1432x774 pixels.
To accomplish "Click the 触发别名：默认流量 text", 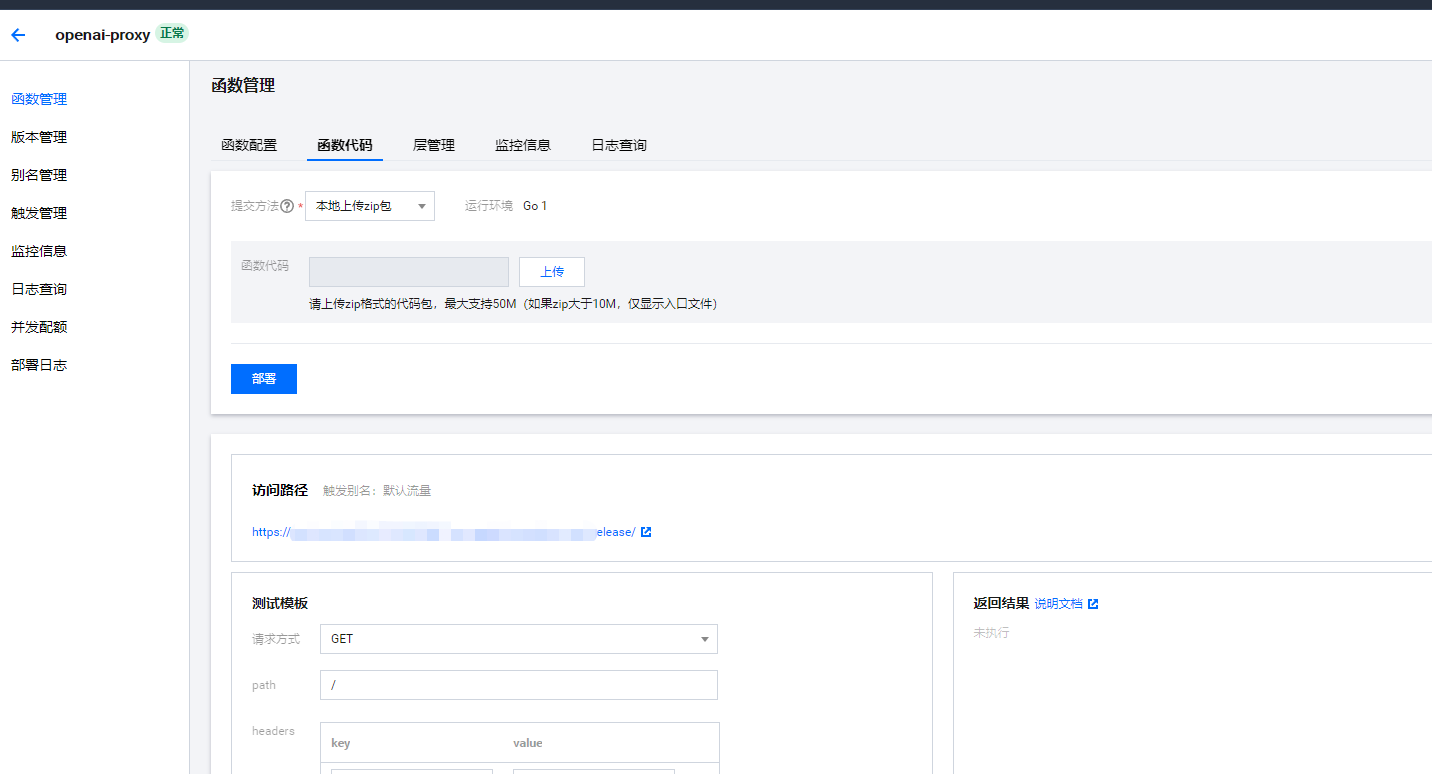I will point(377,491).
